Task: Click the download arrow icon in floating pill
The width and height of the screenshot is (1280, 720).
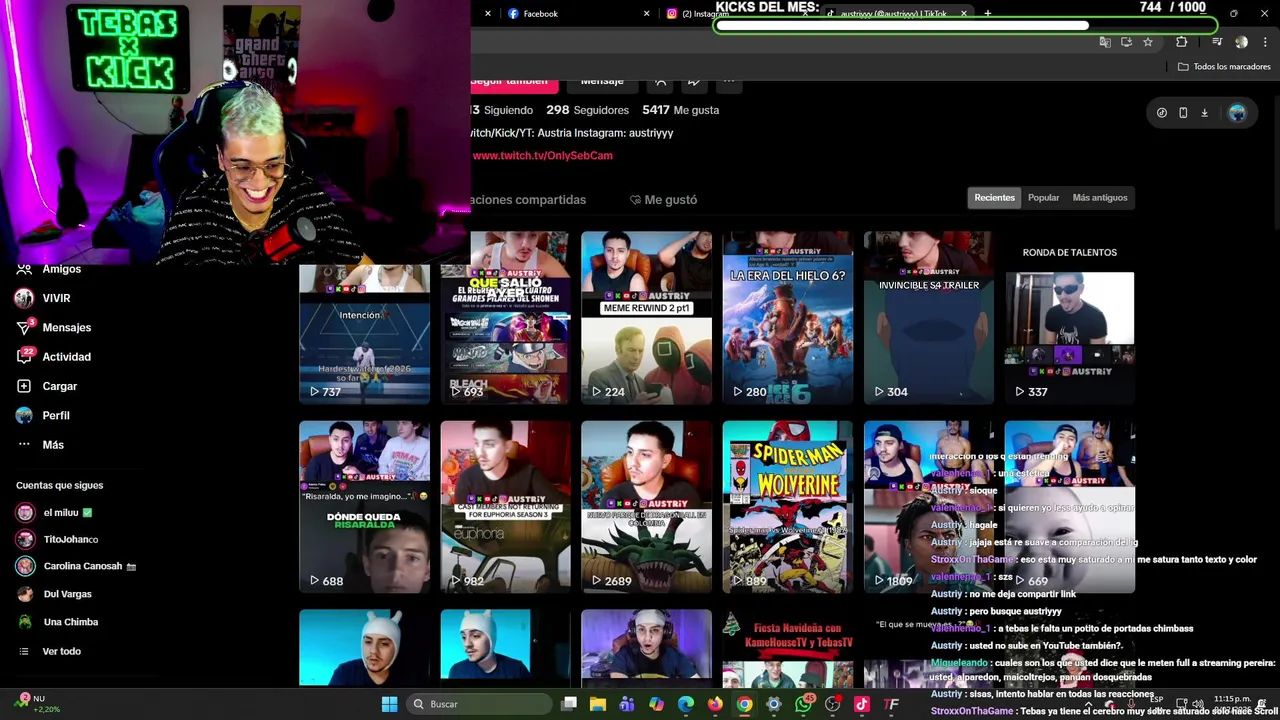Action: (x=1204, y=113)
